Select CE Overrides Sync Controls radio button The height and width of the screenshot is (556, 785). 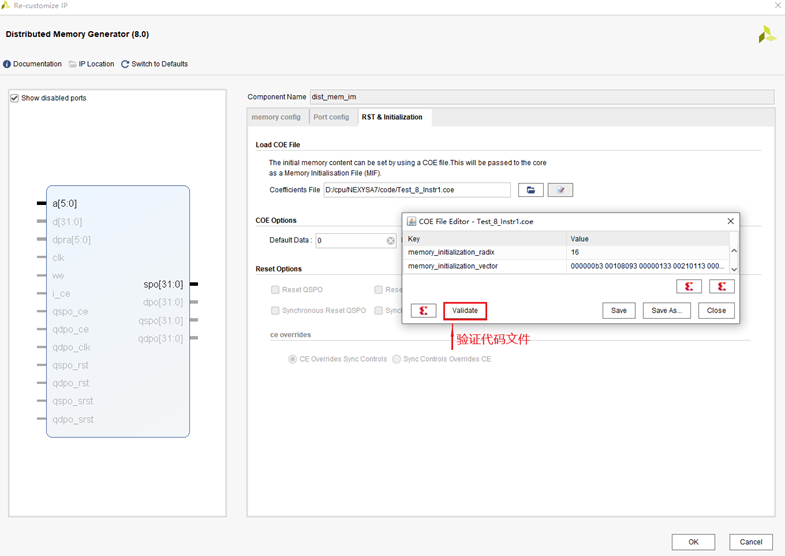(293, 358)
